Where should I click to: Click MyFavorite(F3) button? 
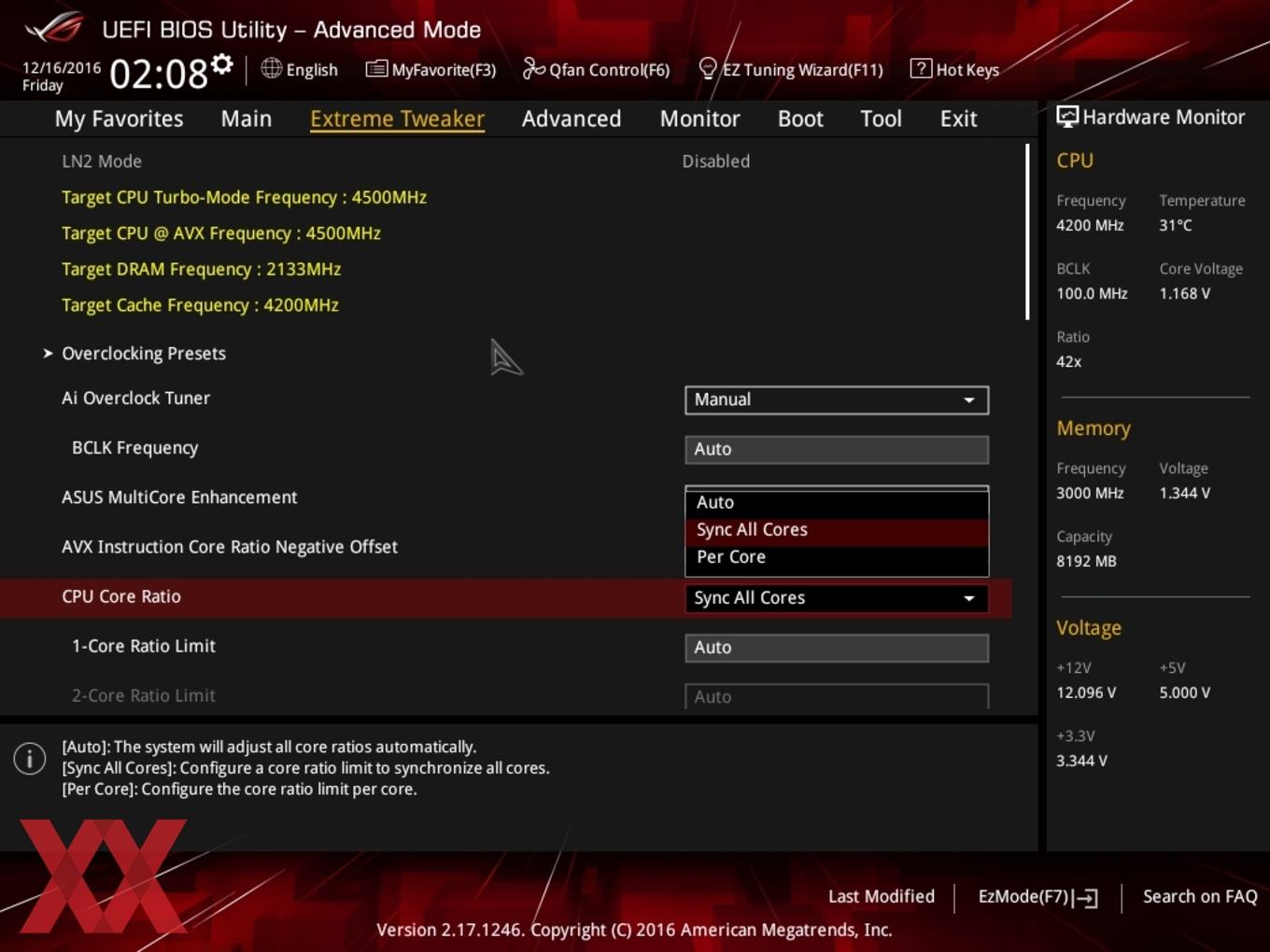coord(430,69)
